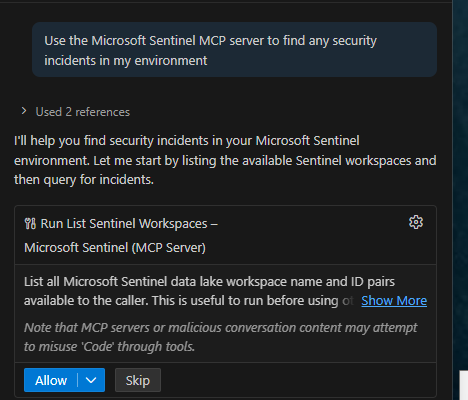Click the italic note about MCP servers misuse
Viewport: 468px width, 400px height.
[220, 337]
